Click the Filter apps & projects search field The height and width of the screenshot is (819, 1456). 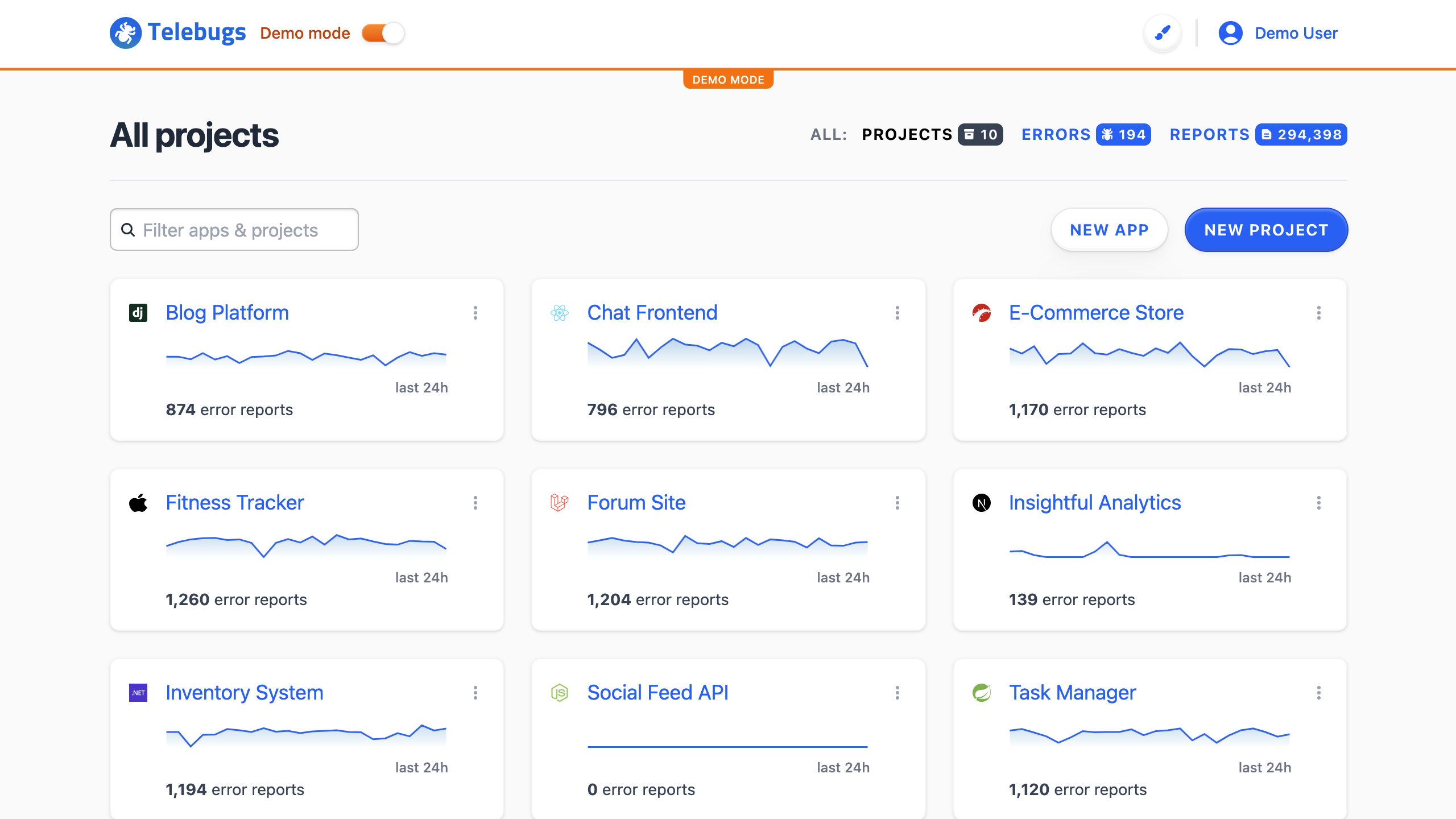click(x=234, y=229)
